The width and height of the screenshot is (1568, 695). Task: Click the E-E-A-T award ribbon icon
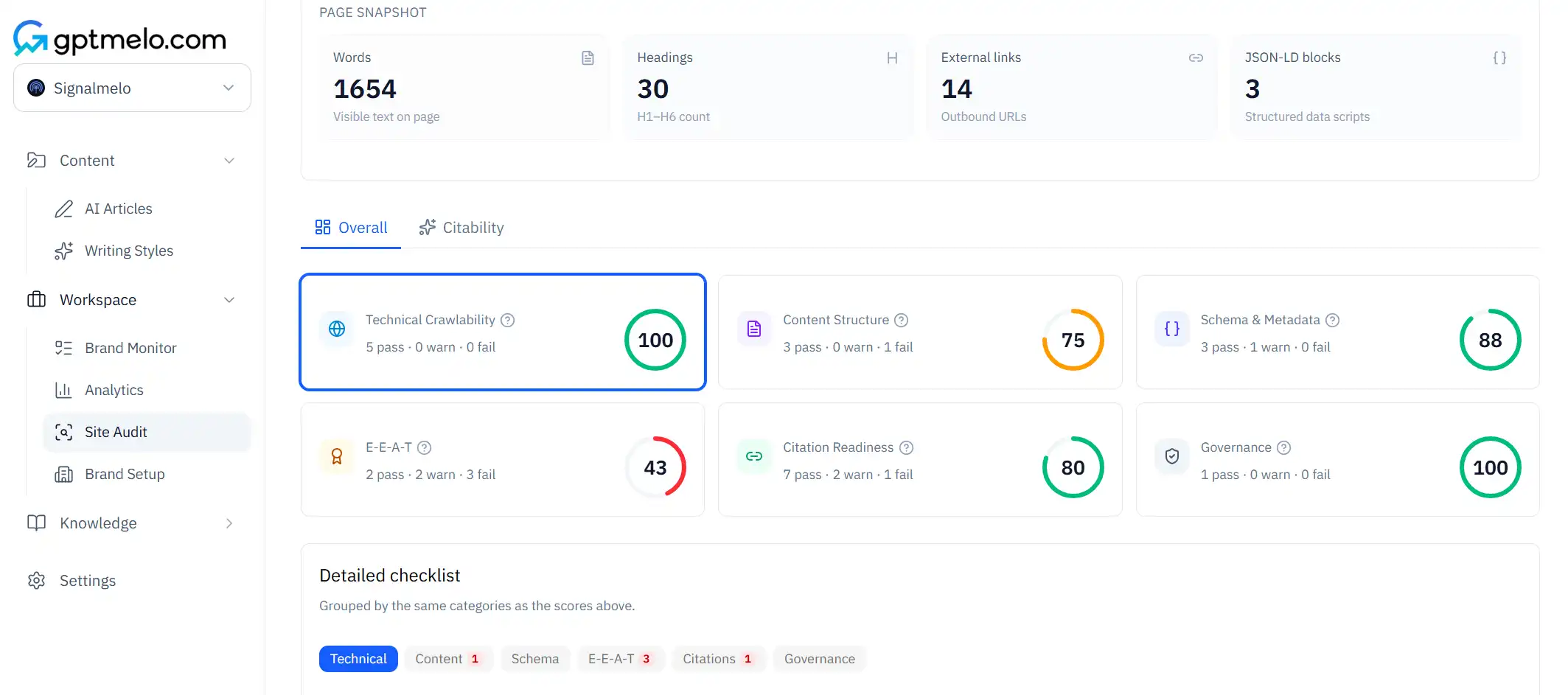pos(337,456)
